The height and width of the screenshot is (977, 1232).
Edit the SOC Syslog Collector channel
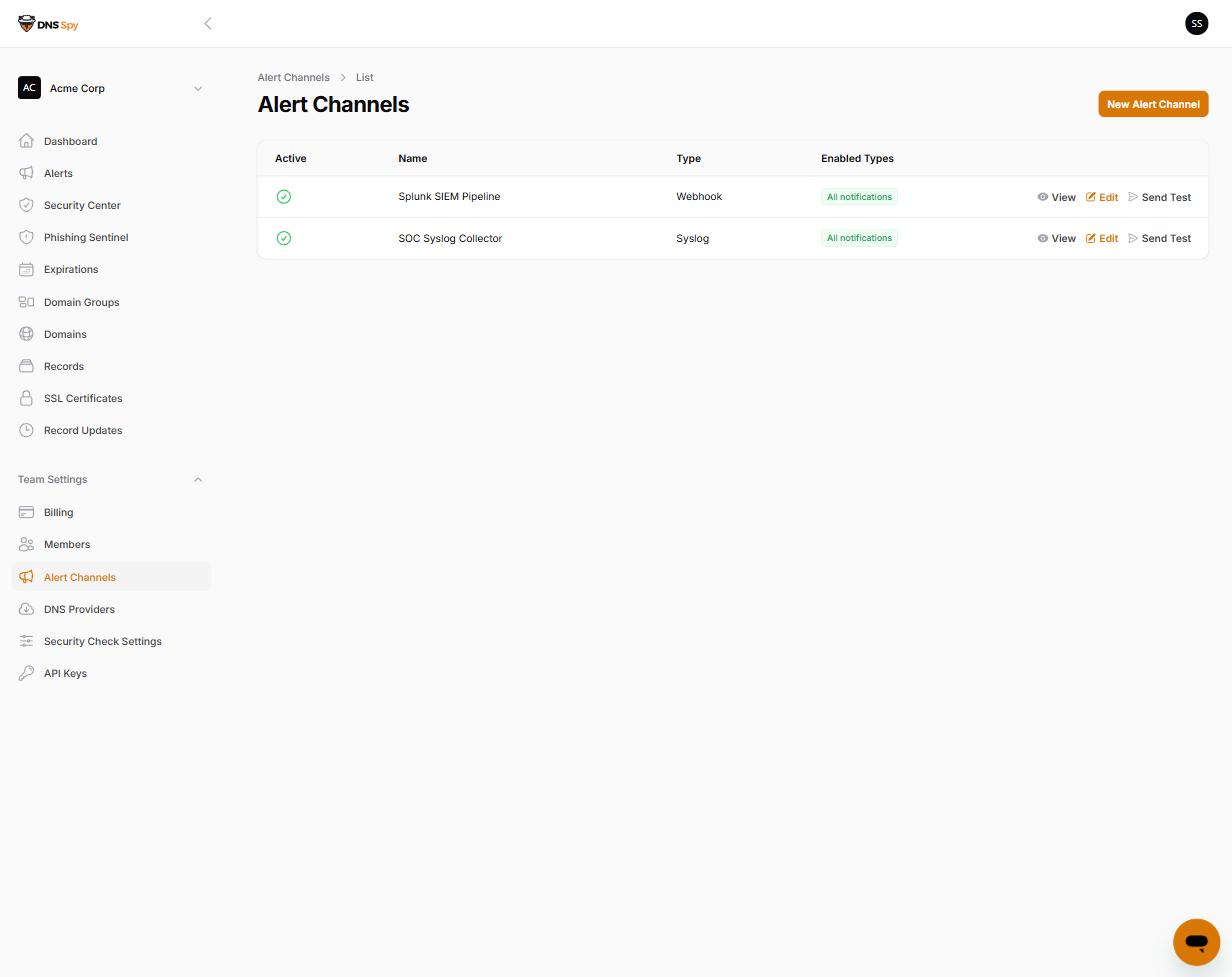coord(1102,238)
